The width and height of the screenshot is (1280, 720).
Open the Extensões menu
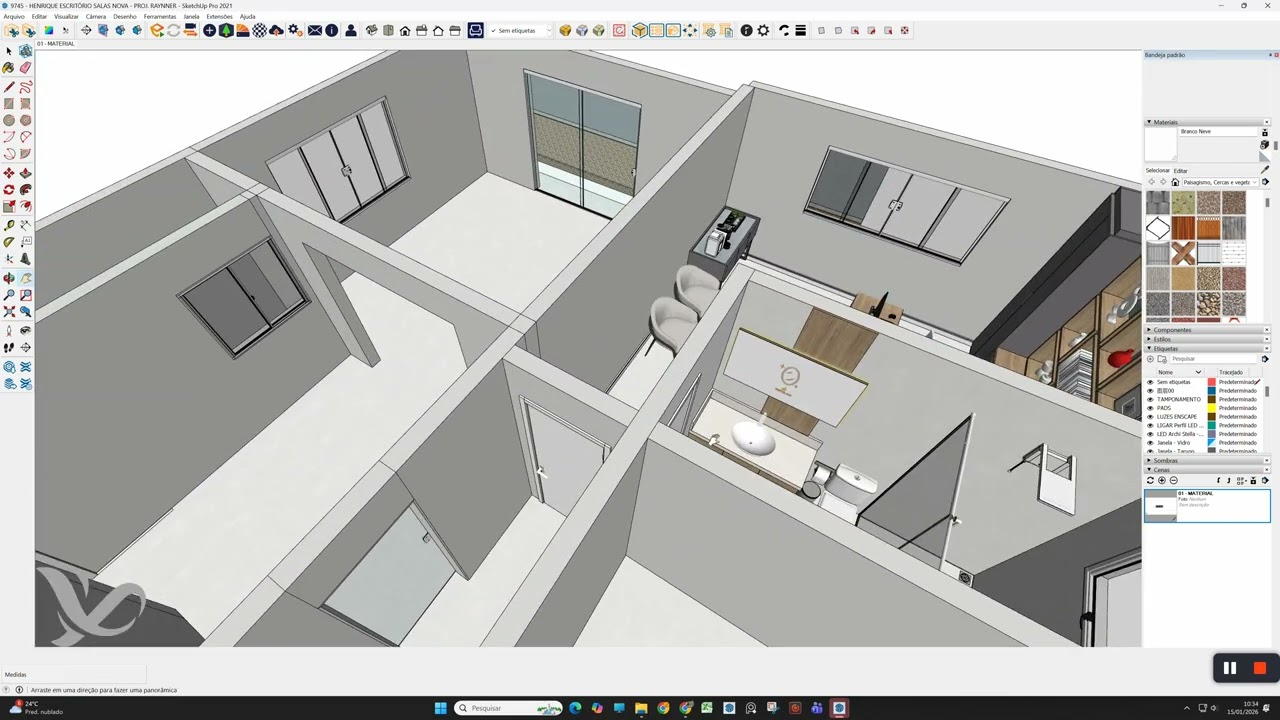tap(219, 17)
